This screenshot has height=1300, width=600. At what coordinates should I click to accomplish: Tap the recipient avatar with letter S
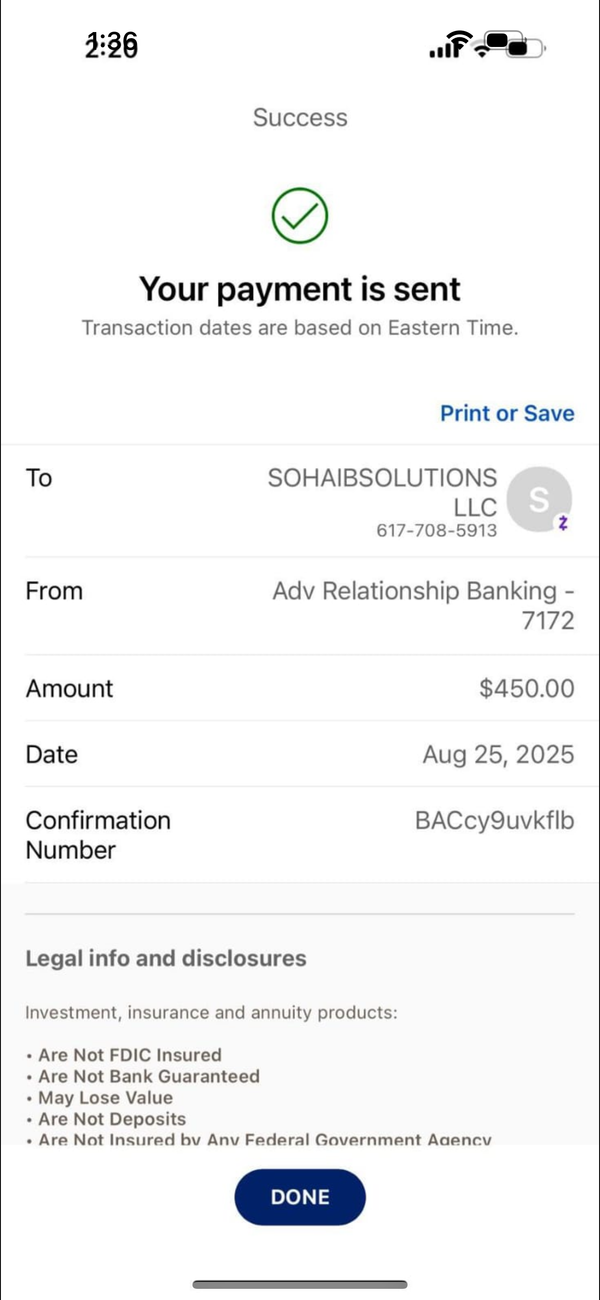point(539,499)
